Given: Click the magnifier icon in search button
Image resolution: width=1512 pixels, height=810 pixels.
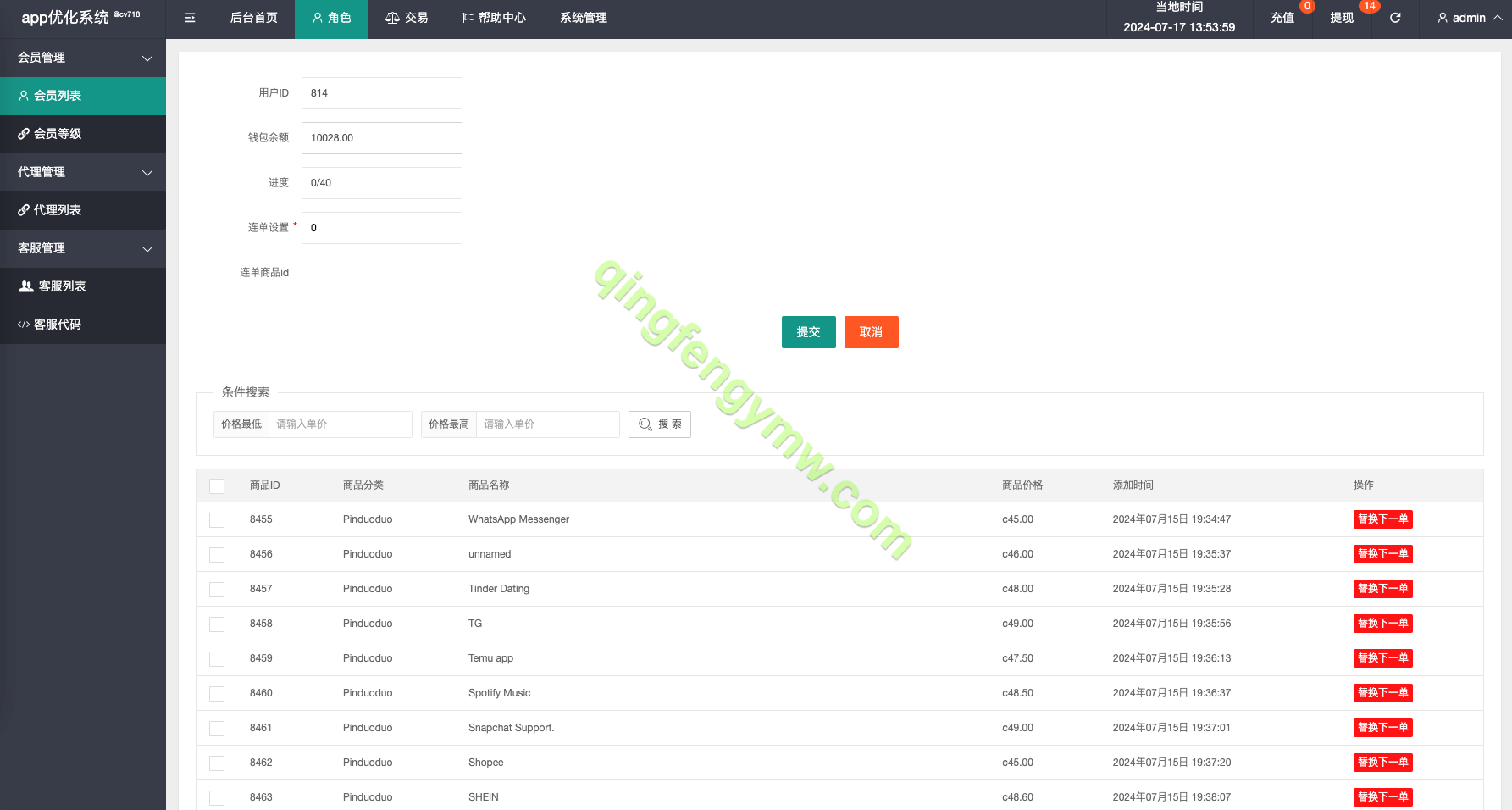Looking at the screenshot, I should point(645,424).
